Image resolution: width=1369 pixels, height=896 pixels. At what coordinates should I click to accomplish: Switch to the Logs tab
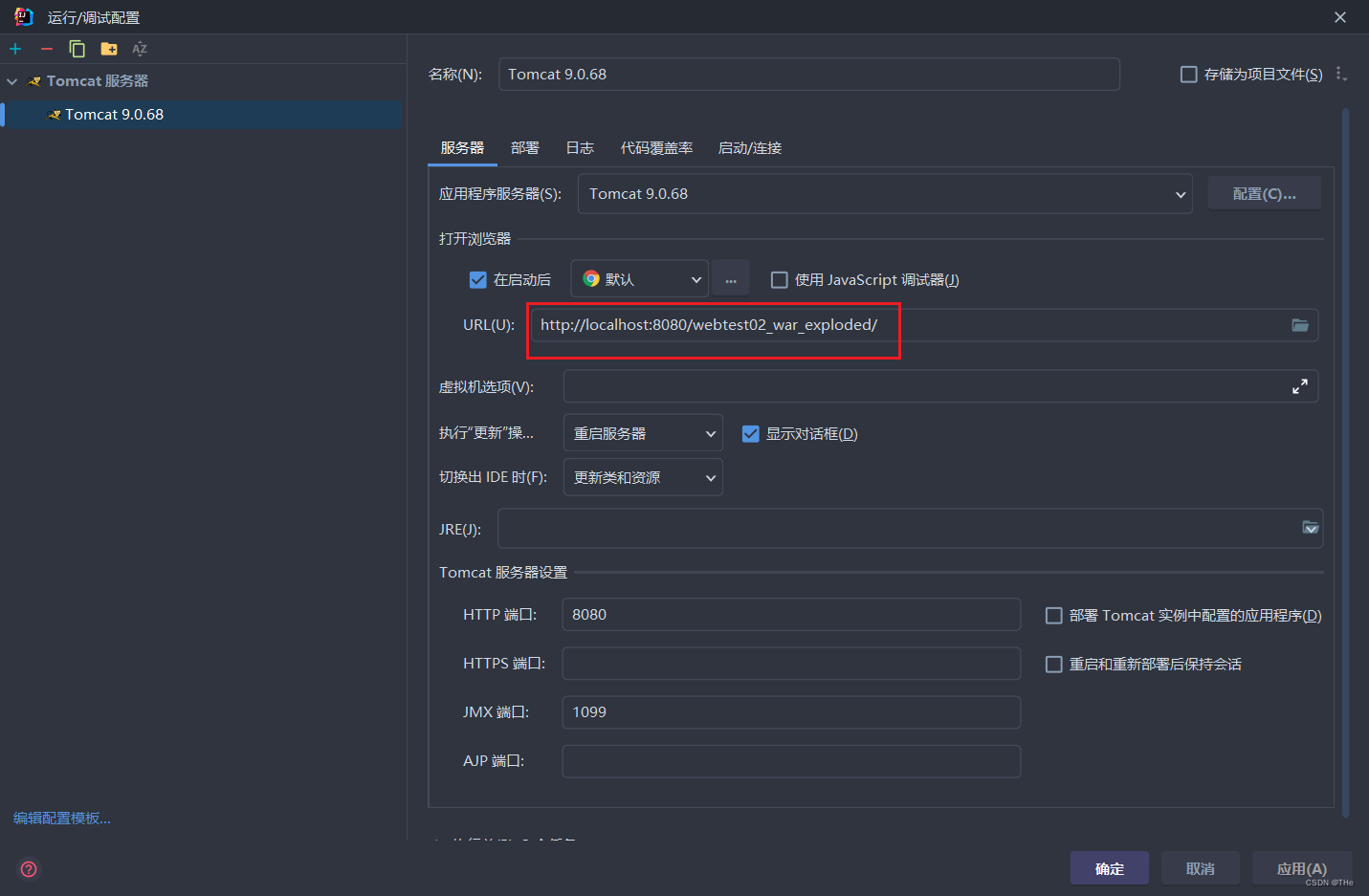point(580,148)
